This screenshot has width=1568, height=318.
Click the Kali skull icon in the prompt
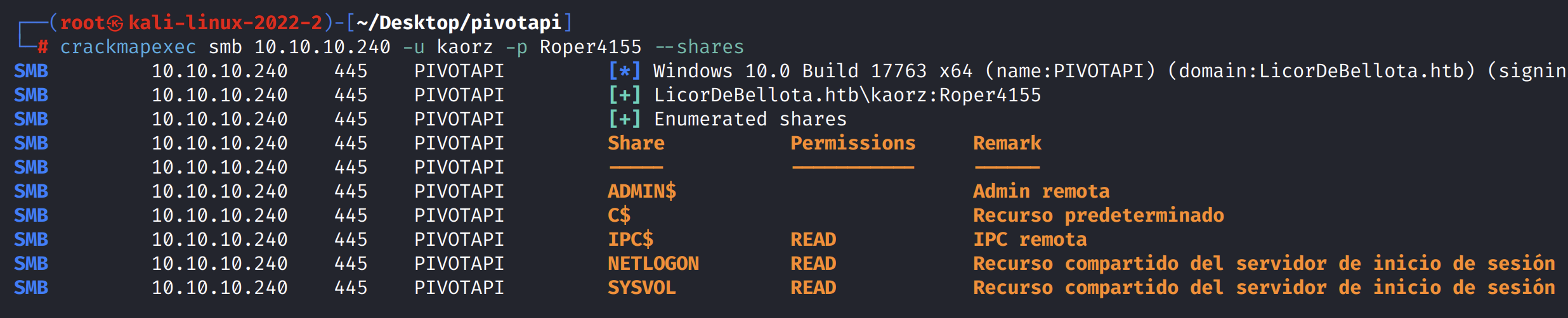pyautogui.click(x=115, y=23)
